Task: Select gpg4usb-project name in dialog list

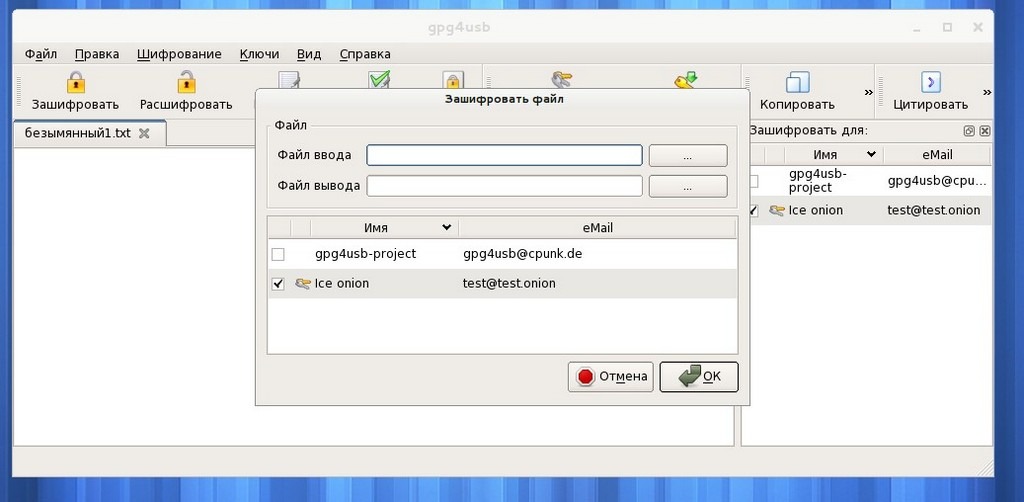Action: (365, 254)
